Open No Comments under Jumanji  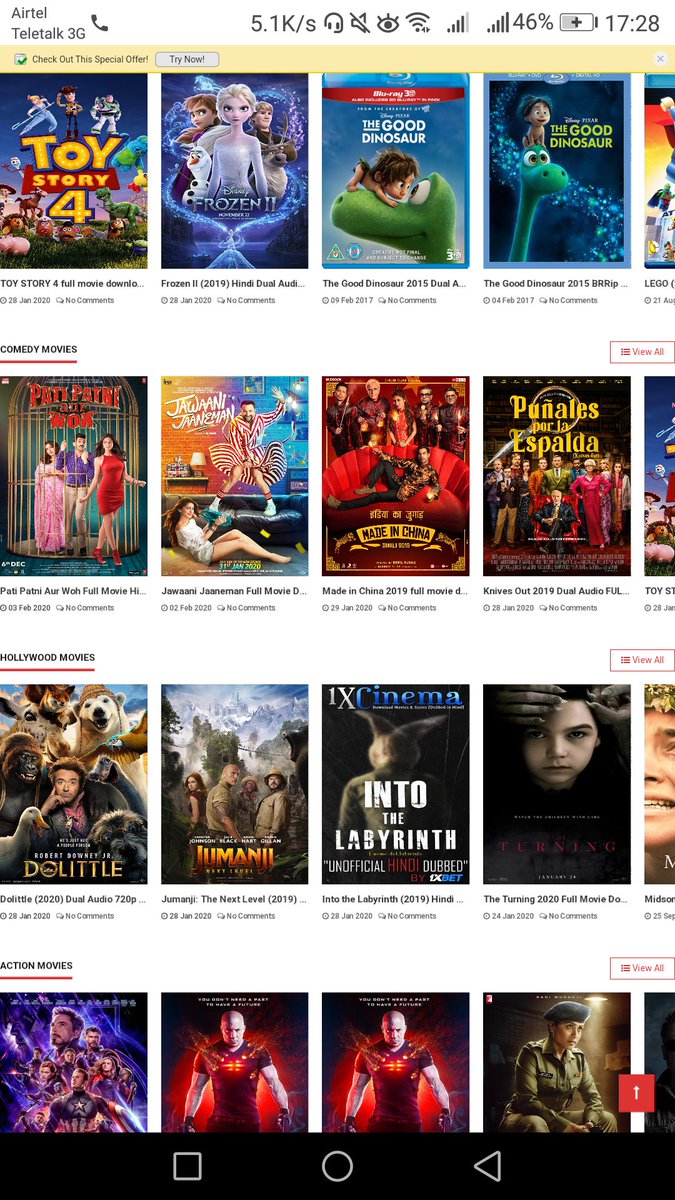click(x=246, y=916)
